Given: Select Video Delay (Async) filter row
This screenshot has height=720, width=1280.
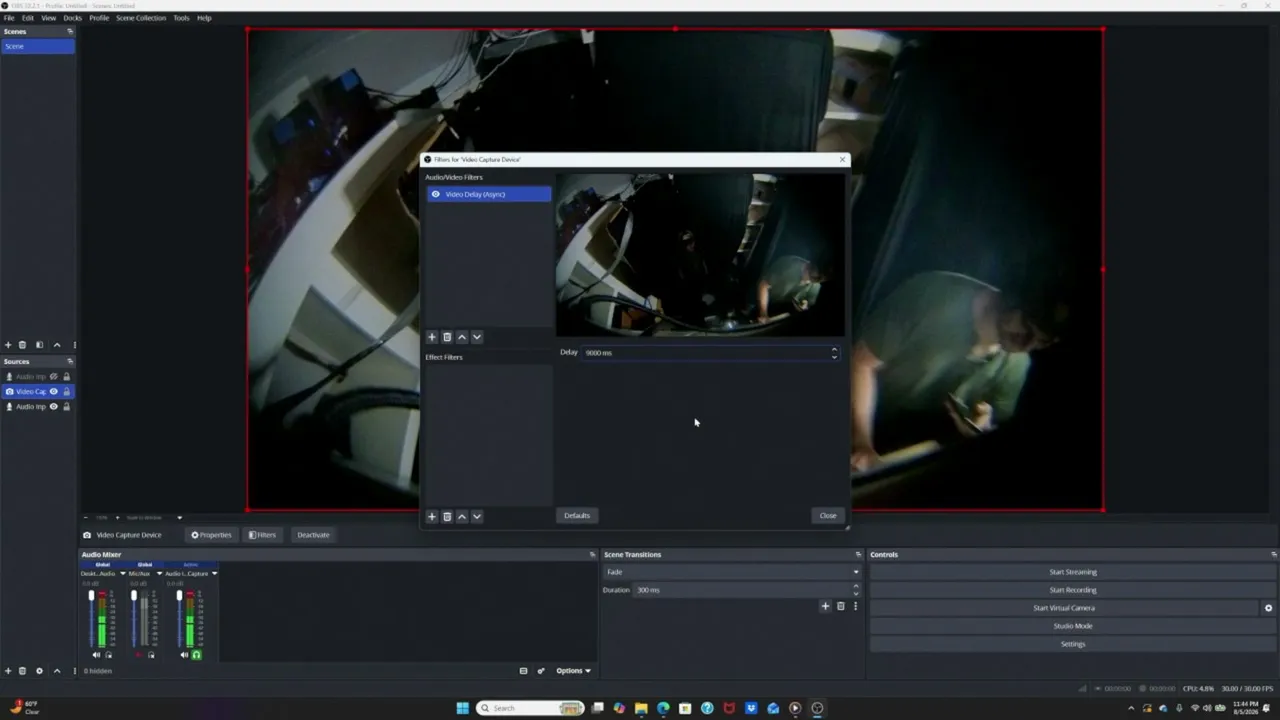Looking at the screenshot, I should [489, 194].
